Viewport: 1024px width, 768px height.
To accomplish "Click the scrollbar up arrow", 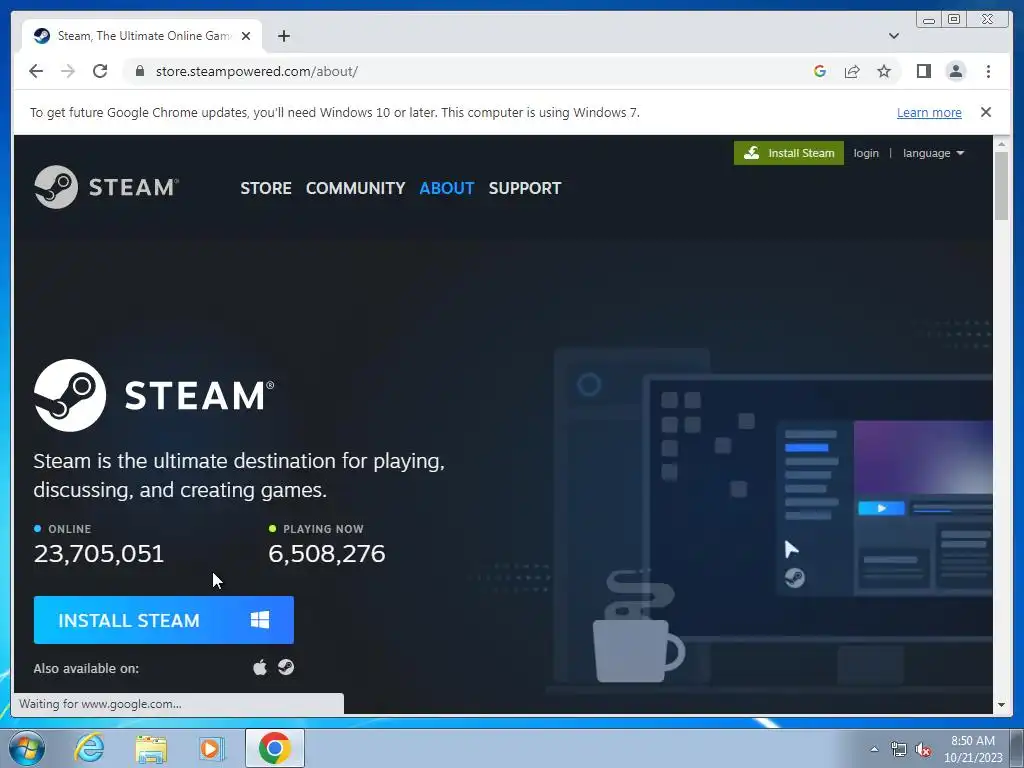I will pyautogui.click(x=1001, y=143).
